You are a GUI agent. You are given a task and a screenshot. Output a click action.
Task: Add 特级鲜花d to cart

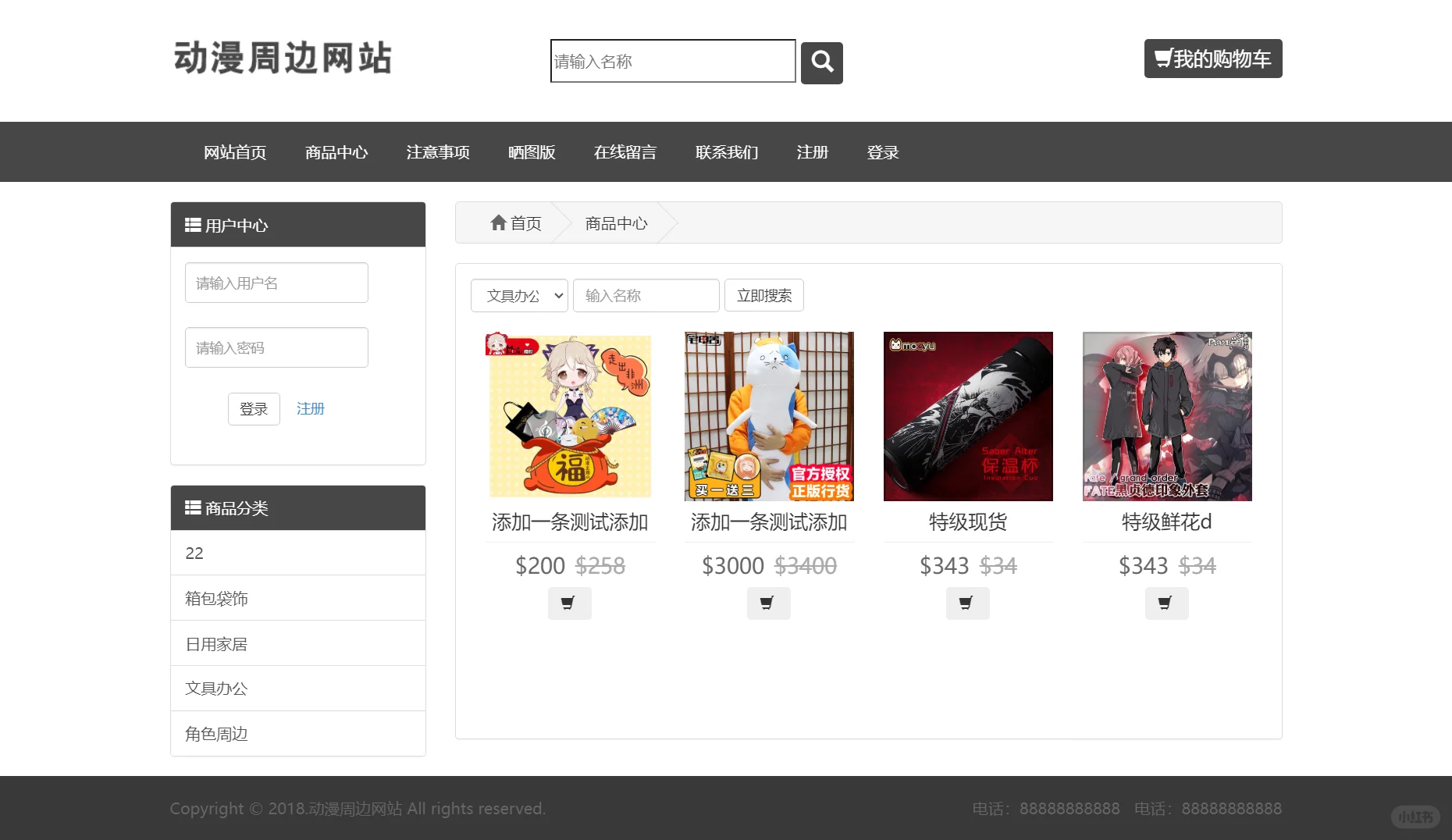(1166, 603)
